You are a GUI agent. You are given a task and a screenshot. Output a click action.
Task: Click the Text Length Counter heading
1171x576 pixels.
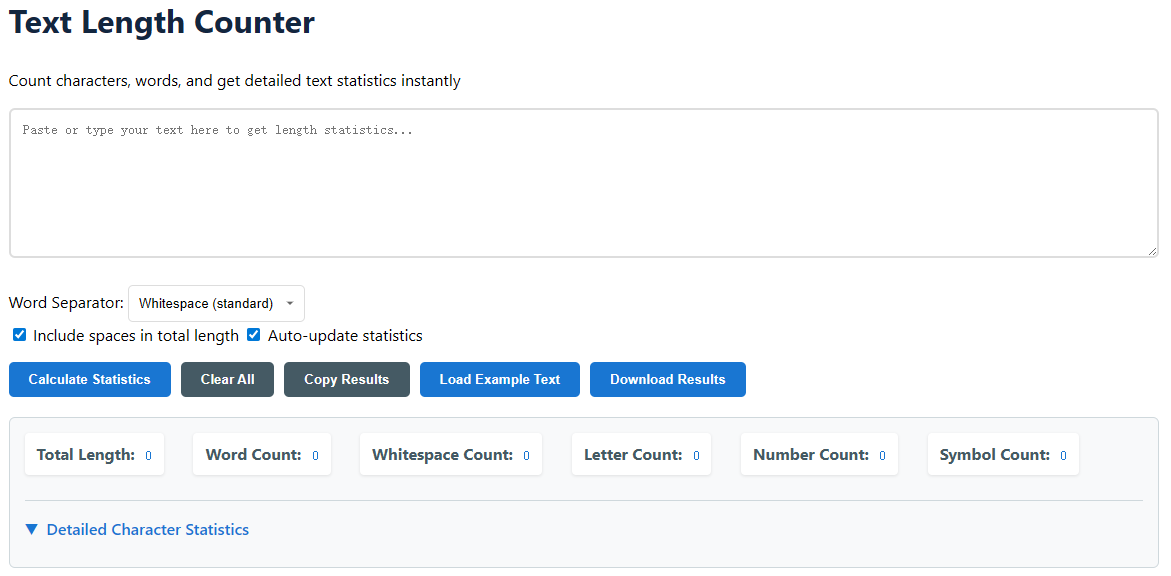(x=162, y=23)
